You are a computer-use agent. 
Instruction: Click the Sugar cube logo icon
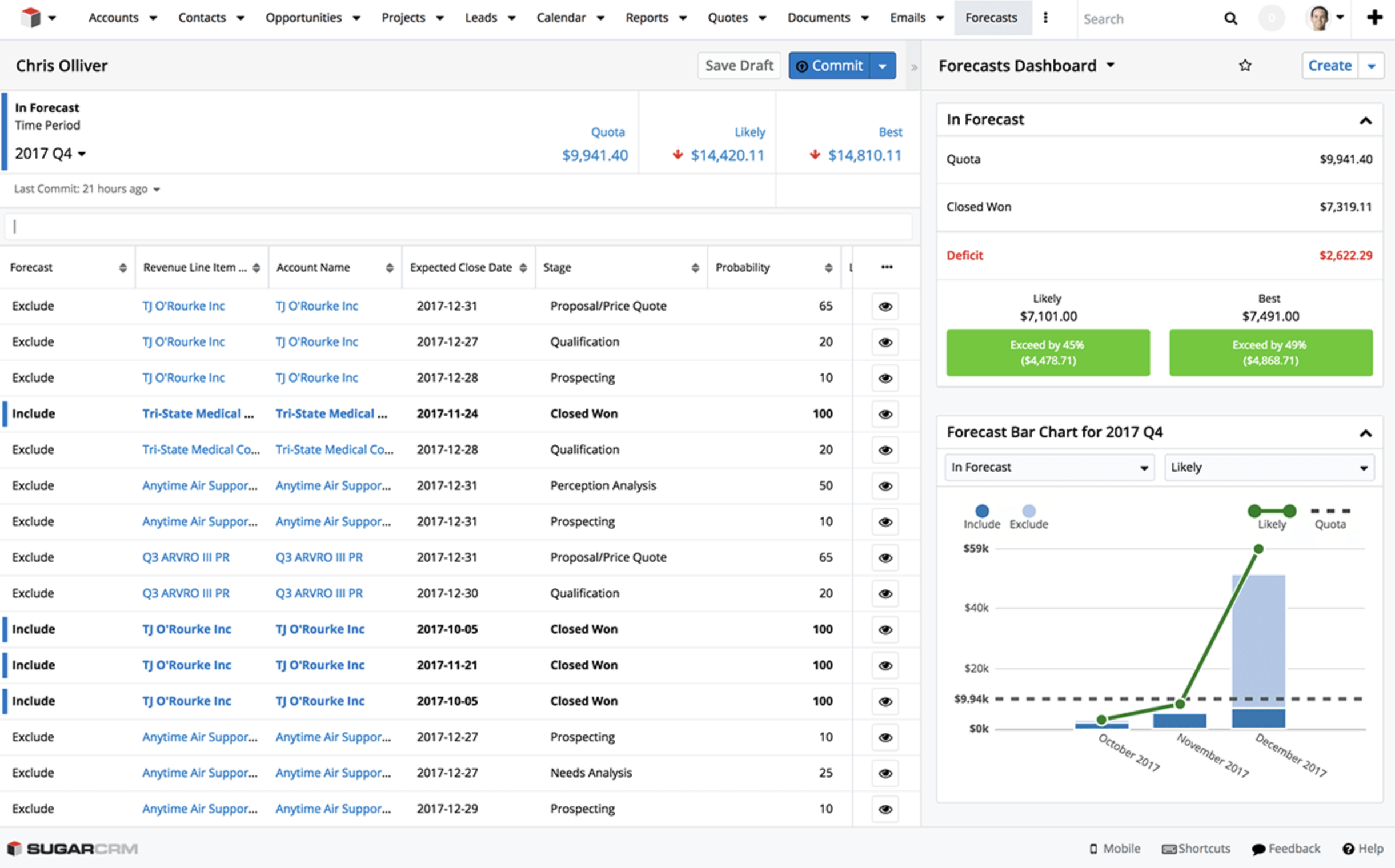(x=31, y=18)
